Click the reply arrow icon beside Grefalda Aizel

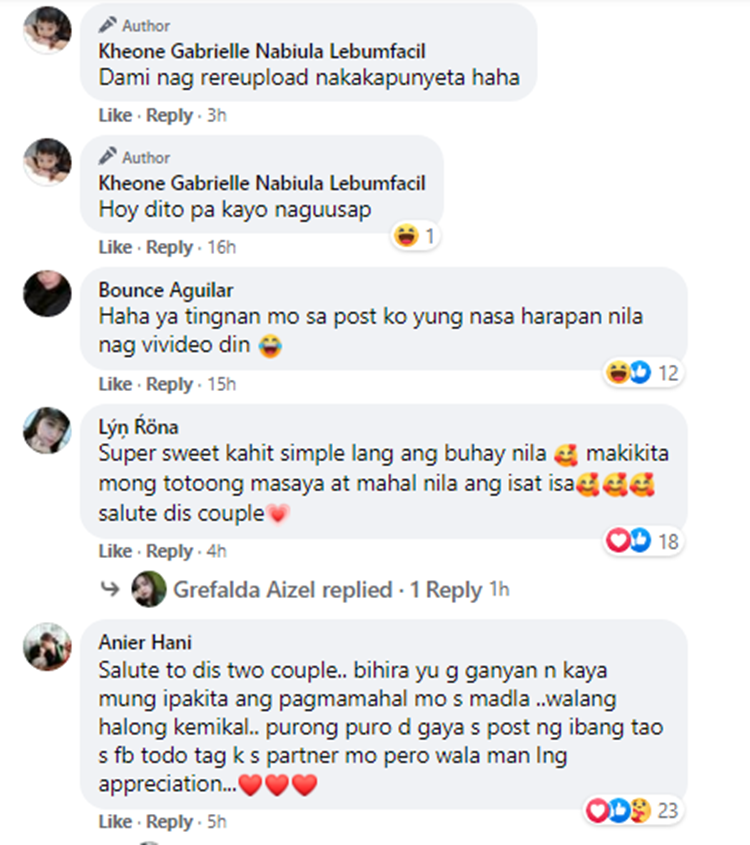click(x=110, y=589)
